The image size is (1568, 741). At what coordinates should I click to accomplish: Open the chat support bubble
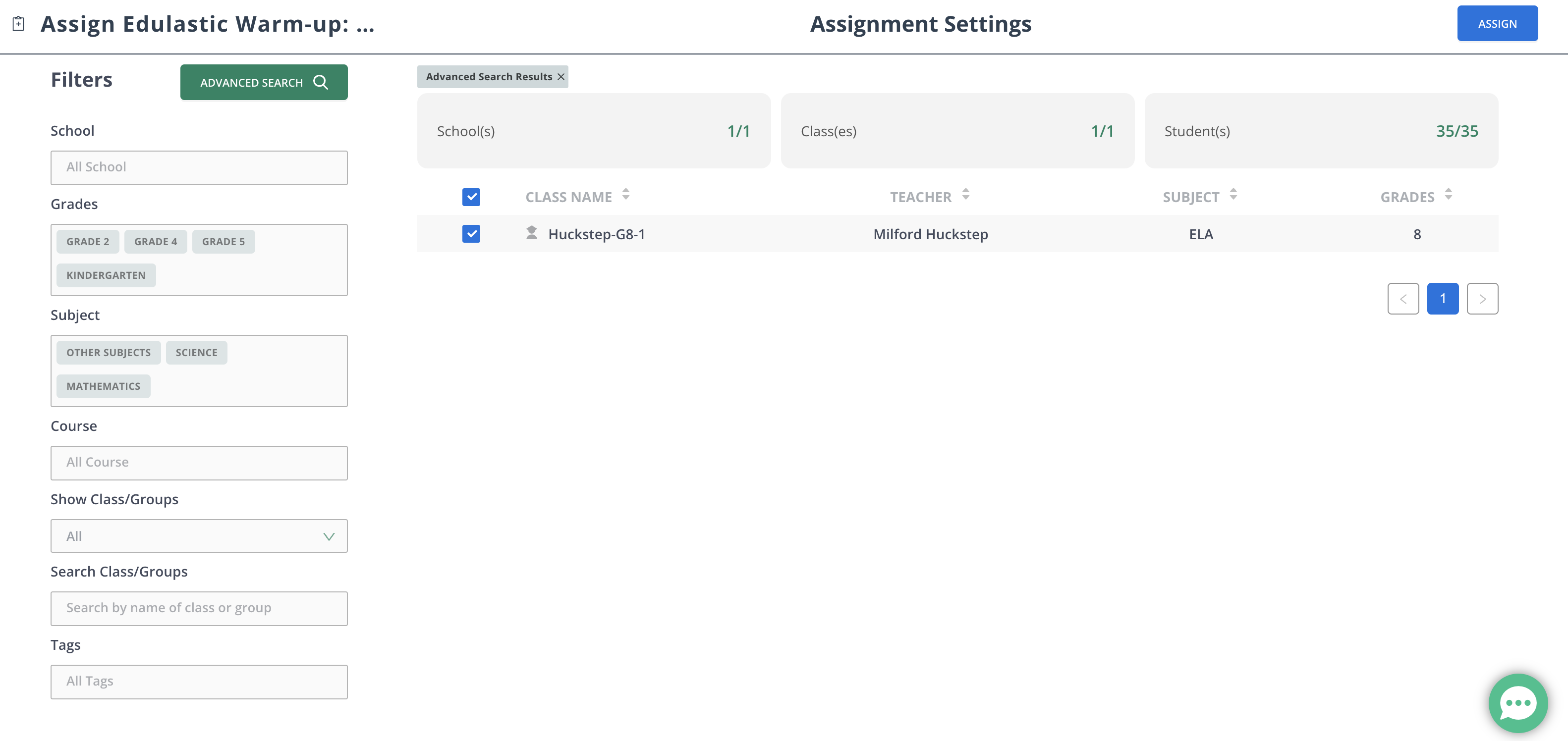[1517, 703]
